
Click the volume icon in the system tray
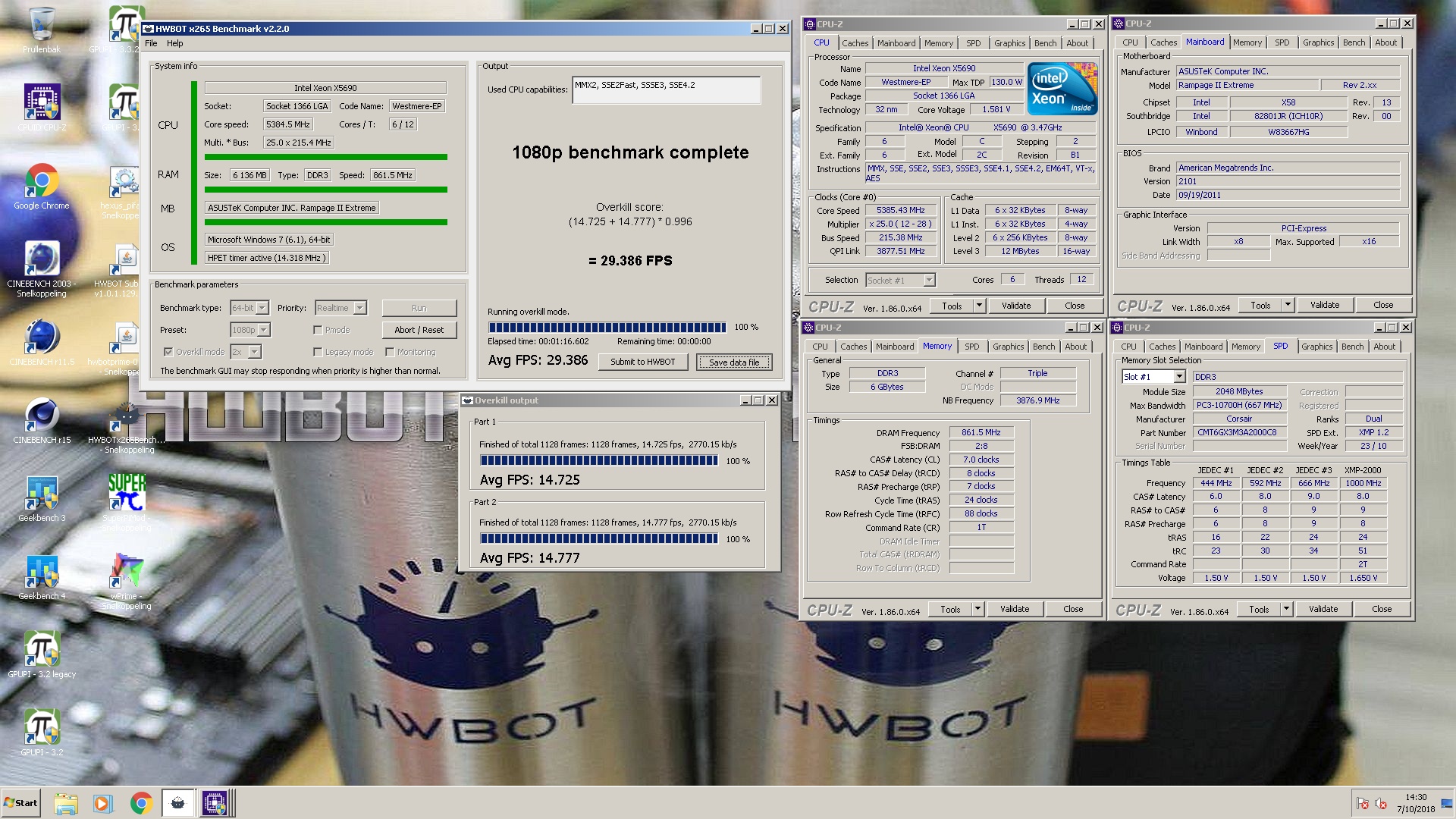pyautogui.click(x=1381, y=804)
